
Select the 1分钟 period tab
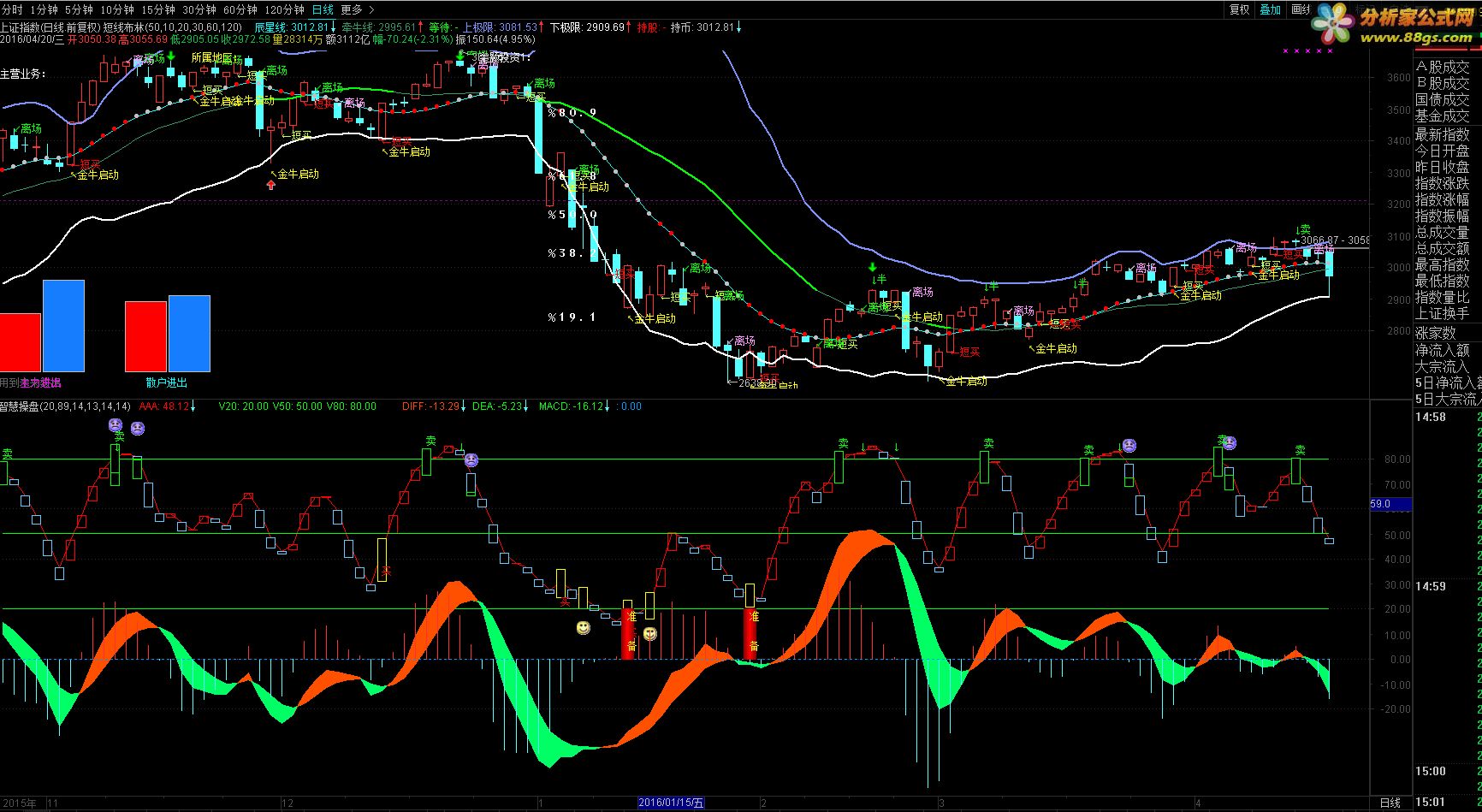tap(44, 9)
